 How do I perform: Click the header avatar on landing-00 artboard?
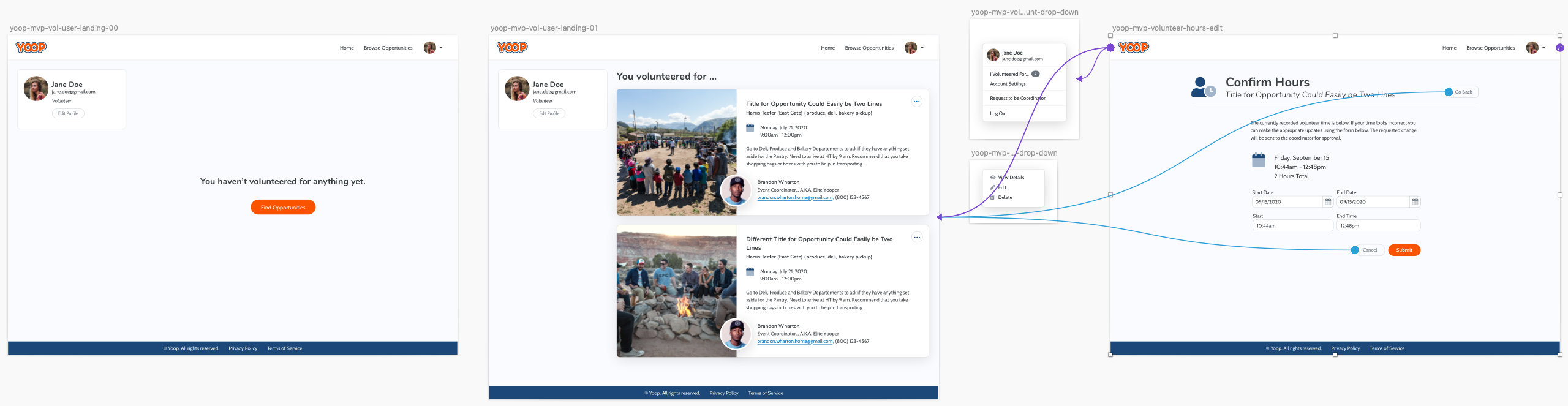[430, 48]
